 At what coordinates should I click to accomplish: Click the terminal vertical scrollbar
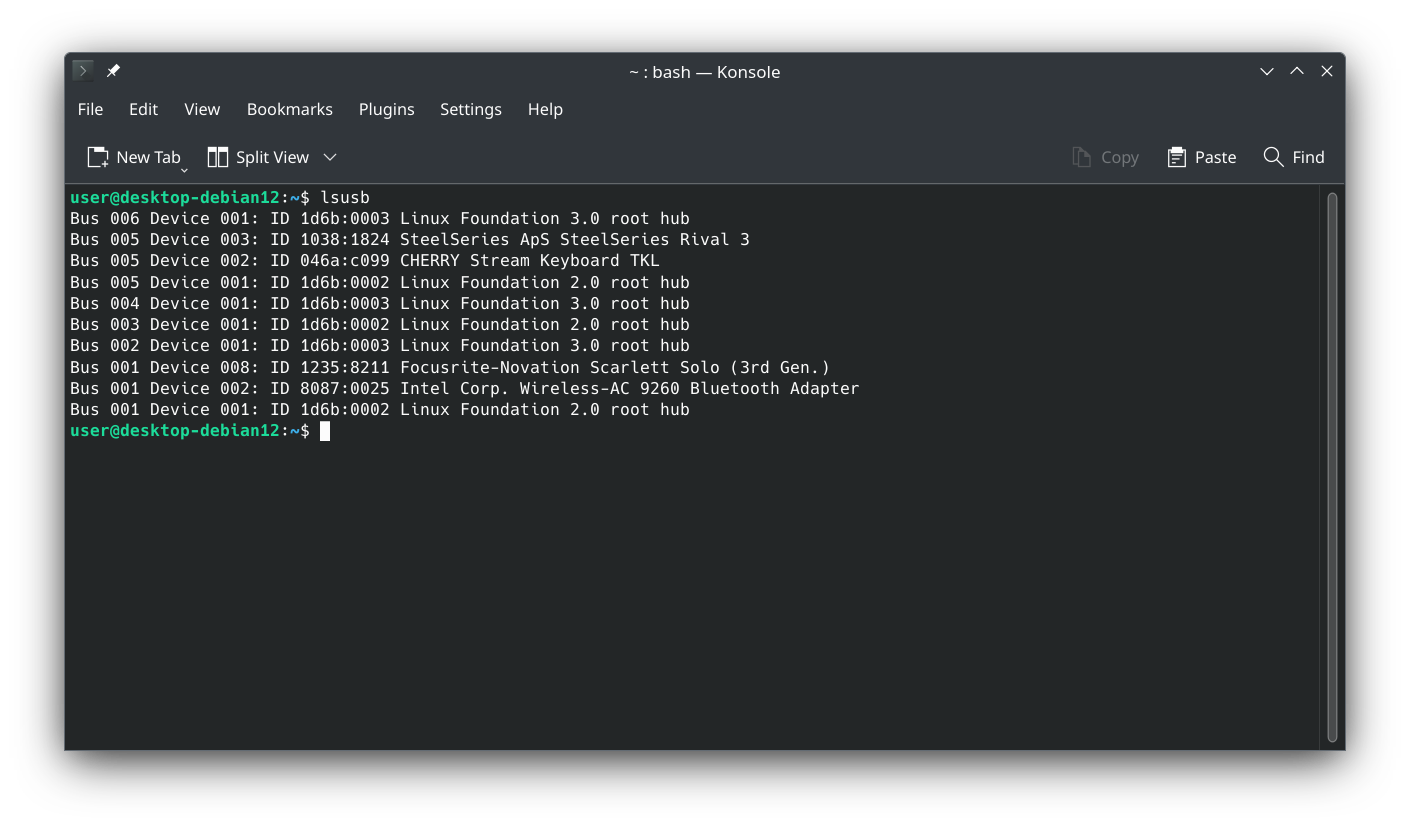click(1332, 467)
